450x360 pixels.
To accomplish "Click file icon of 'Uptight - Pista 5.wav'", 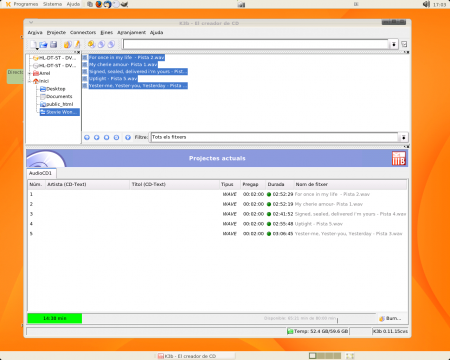I will point(85,79).
